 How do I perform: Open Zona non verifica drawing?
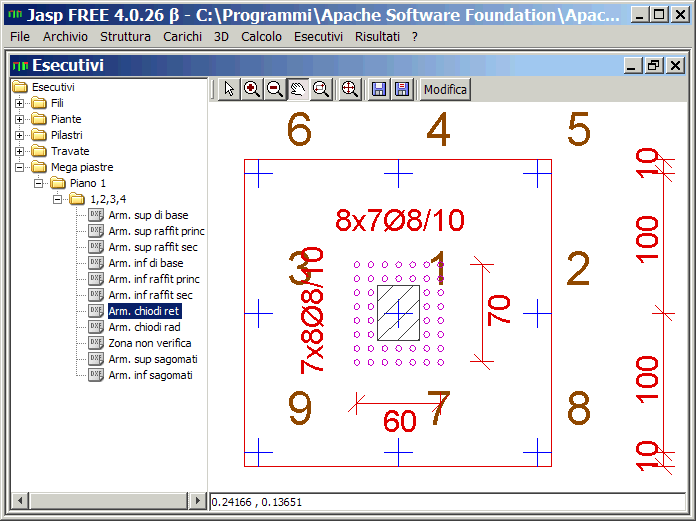pyautogui.click(x=150, y=343)
